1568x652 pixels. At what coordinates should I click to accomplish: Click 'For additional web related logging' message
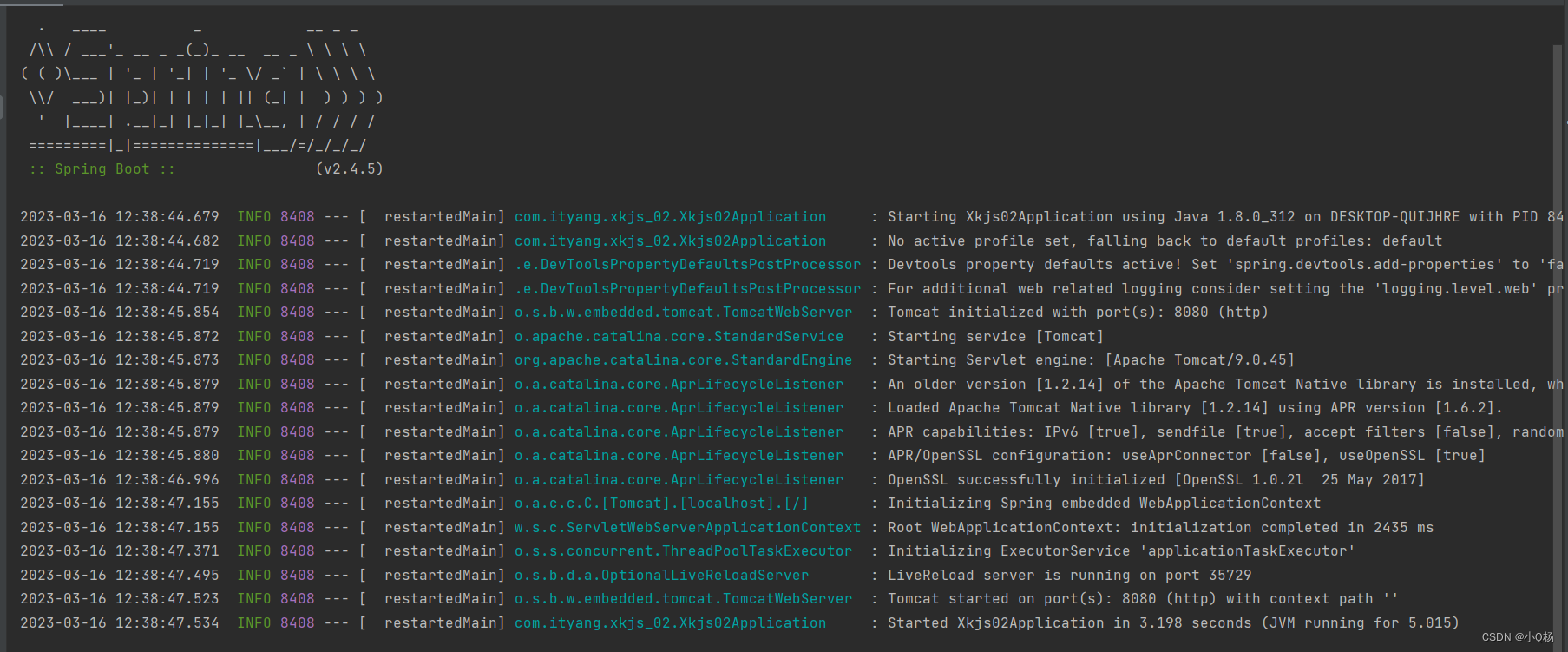pyautogui.click(x=1225, y=289)
